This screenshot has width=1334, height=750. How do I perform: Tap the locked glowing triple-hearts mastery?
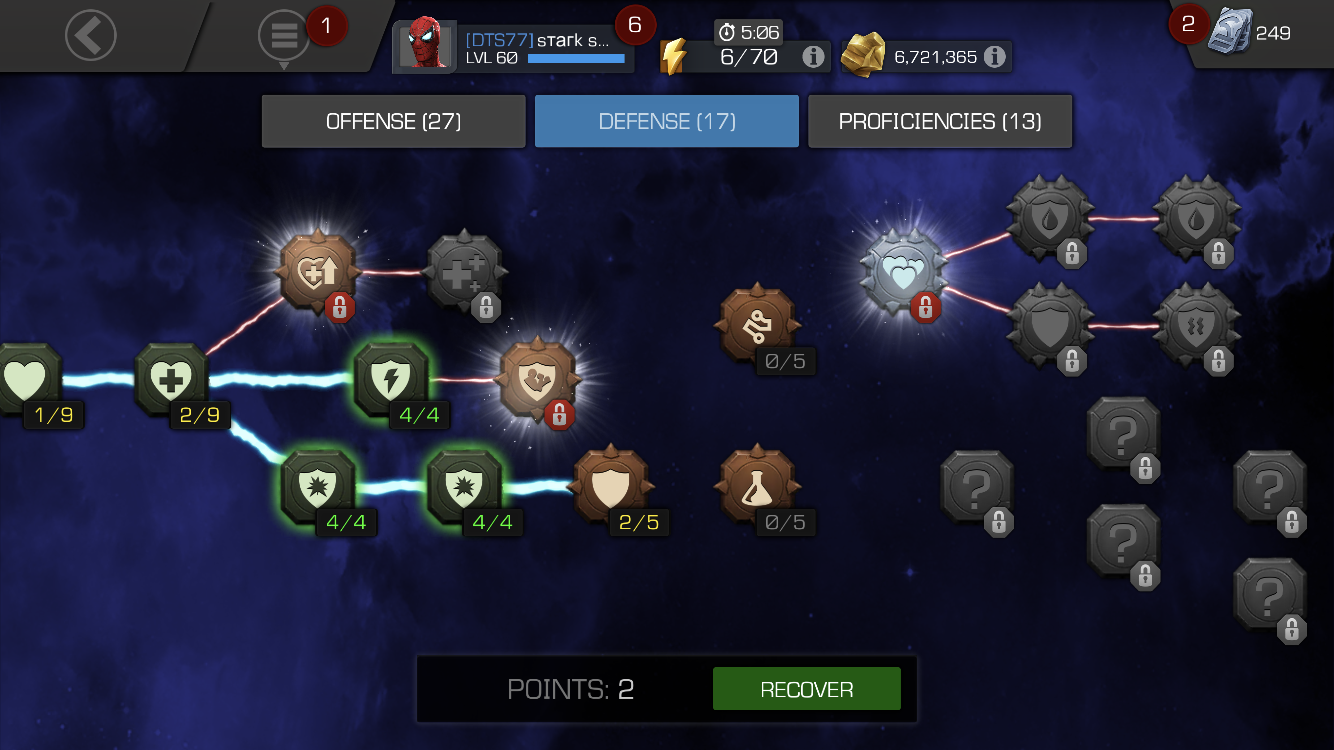(904, 272)
